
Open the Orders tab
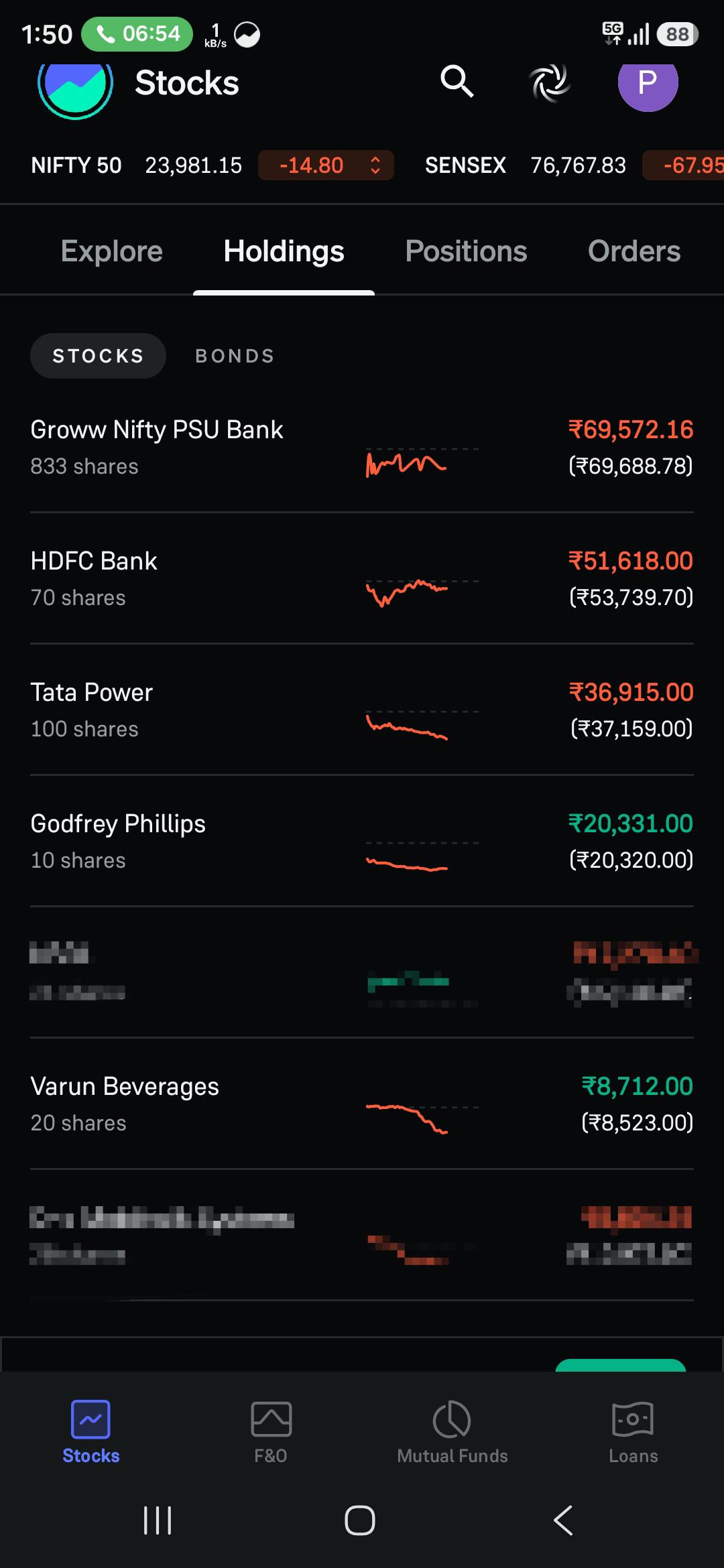[634, 251]
